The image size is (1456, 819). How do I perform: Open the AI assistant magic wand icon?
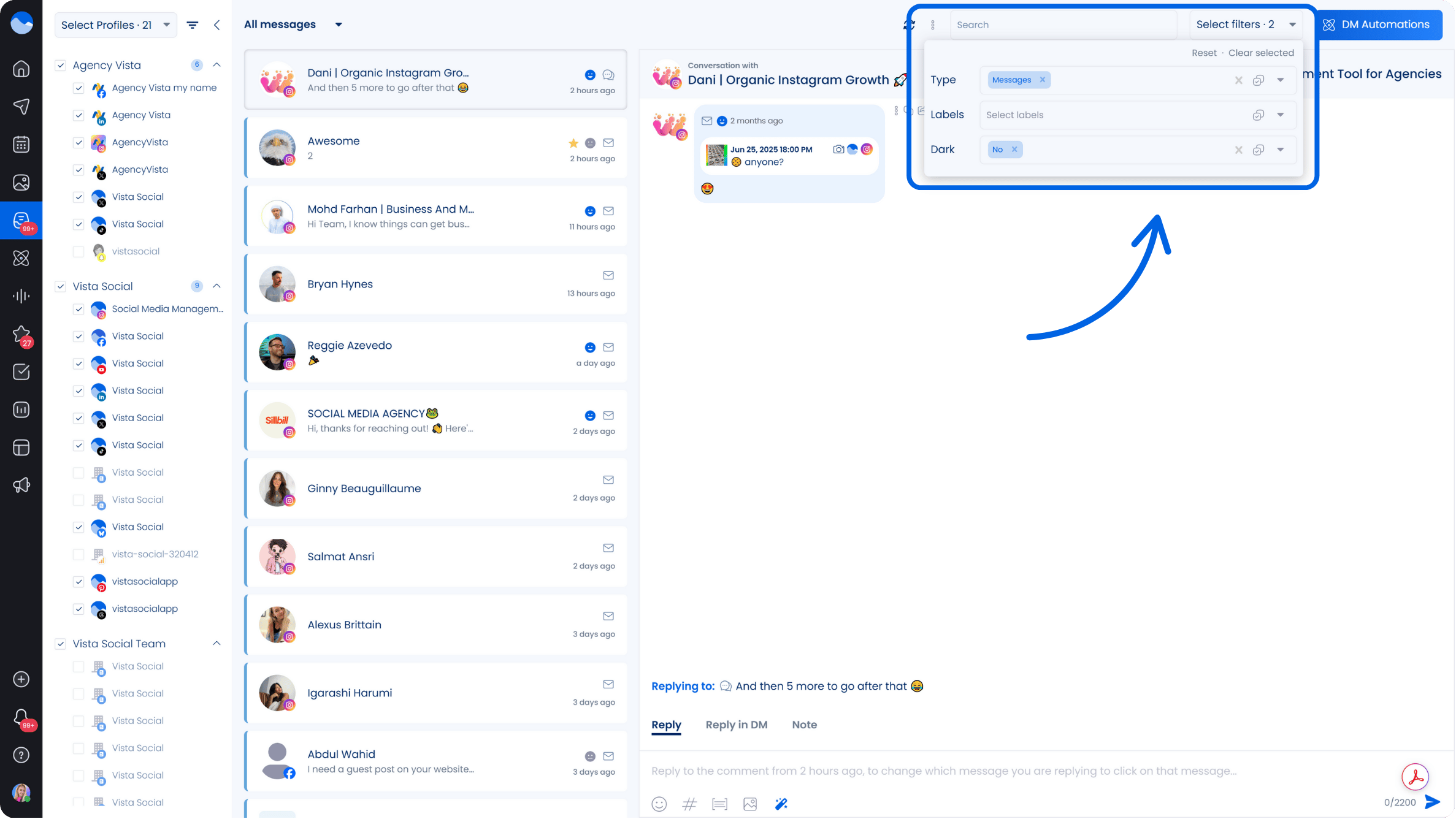pos(781,804)
